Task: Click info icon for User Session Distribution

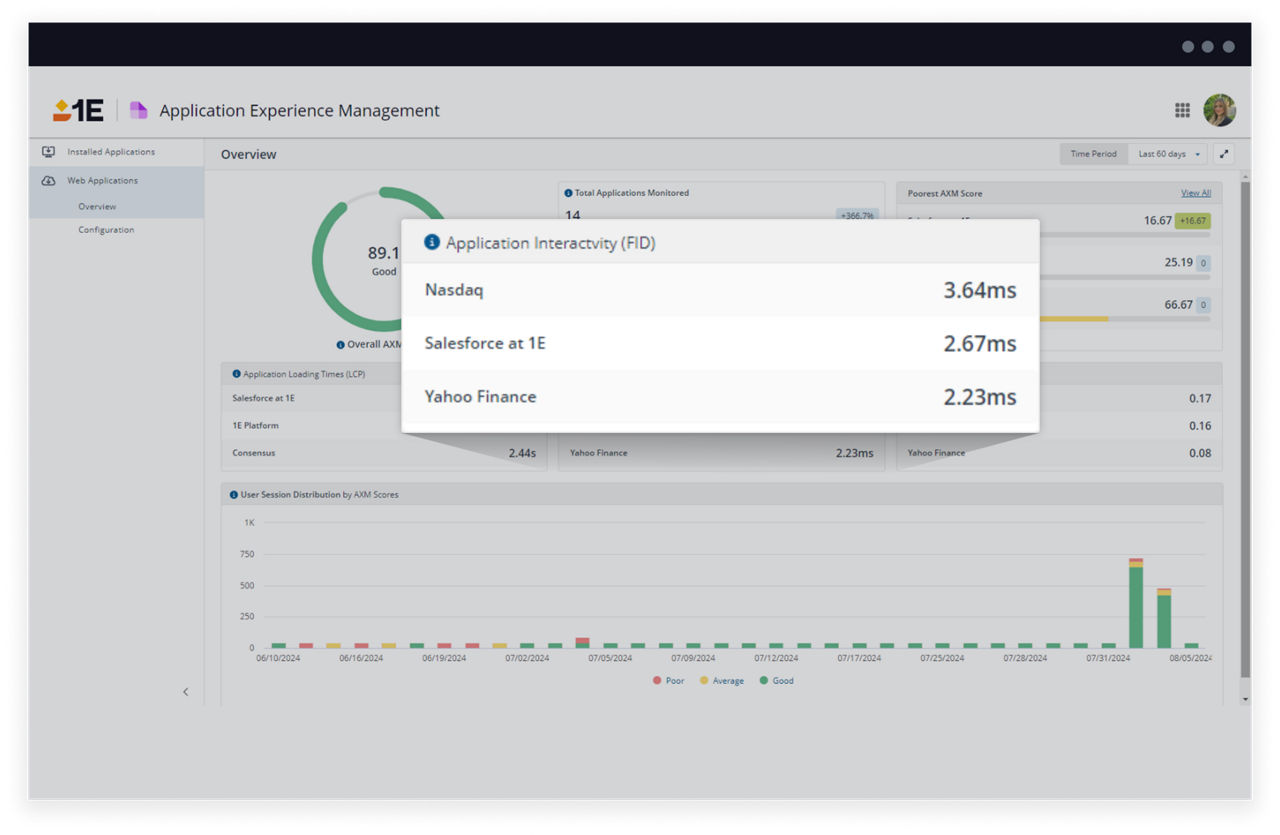Action: [x=234, y=494]
